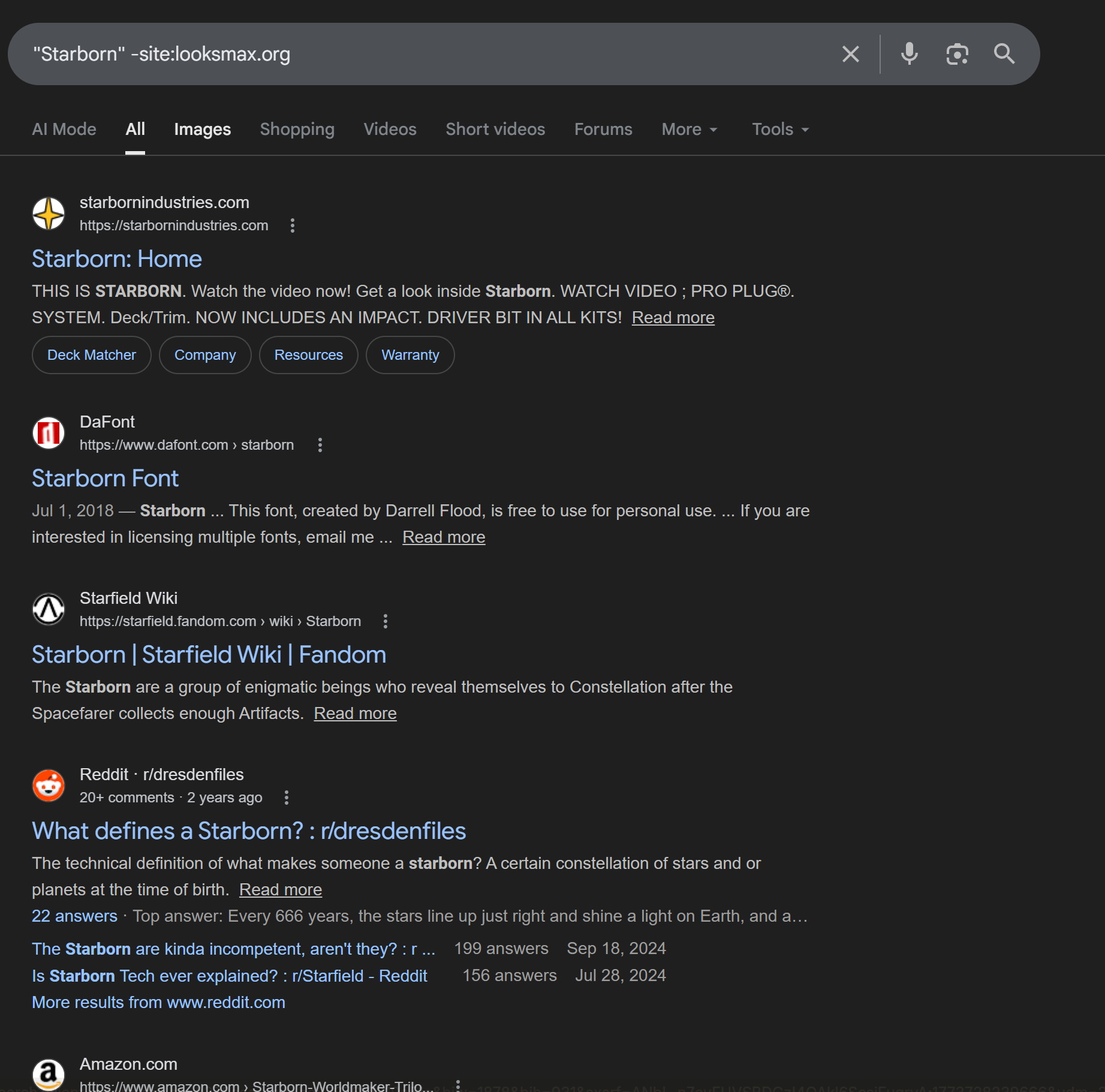
Task: Switch to the Images tab
Action: point(203,129)
